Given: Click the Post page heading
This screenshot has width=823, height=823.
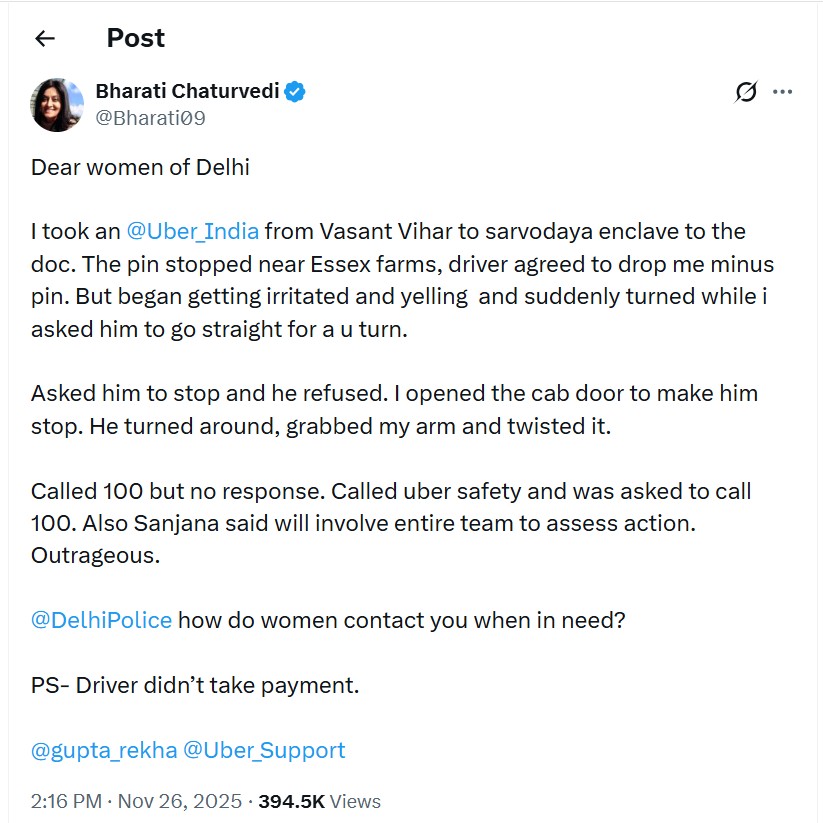Looking at the screenshot, I should click(x=135, y=39).
